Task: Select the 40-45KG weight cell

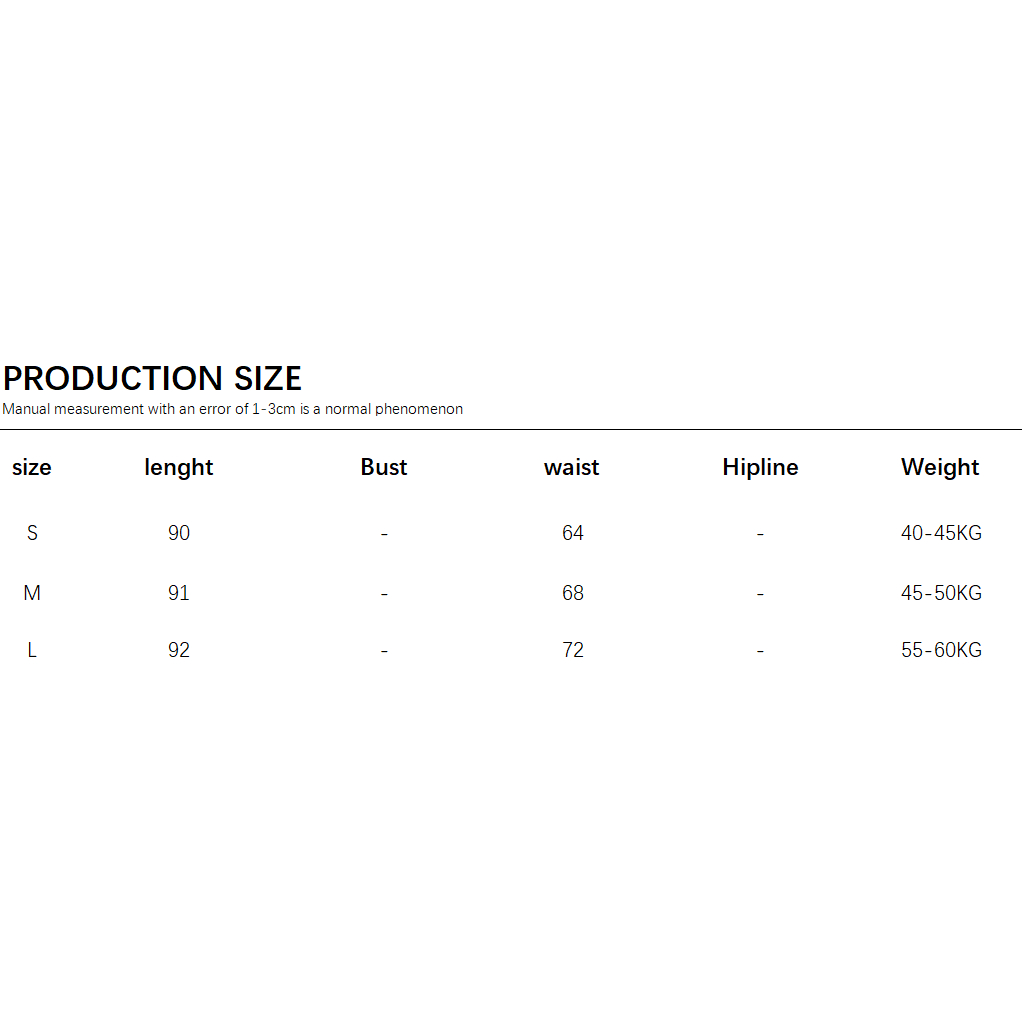Action: pos(941,533)
